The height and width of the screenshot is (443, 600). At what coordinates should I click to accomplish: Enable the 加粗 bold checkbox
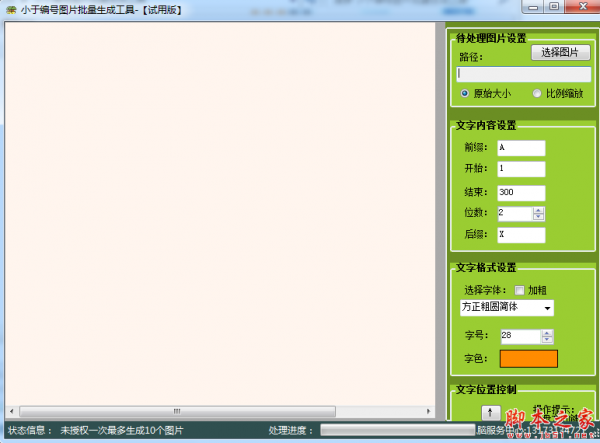(x=519, y=290)
